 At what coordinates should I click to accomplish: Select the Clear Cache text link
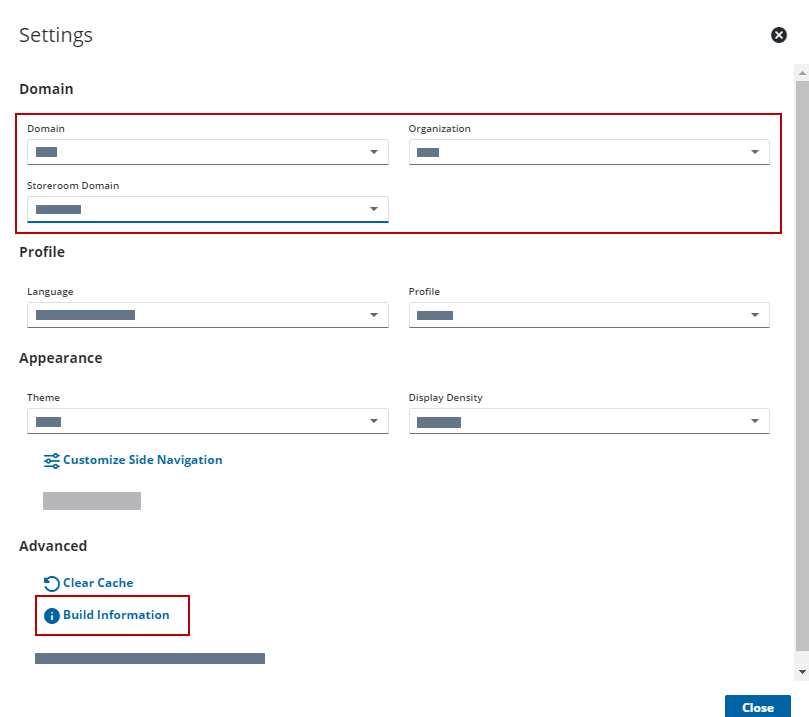(98, 583)
